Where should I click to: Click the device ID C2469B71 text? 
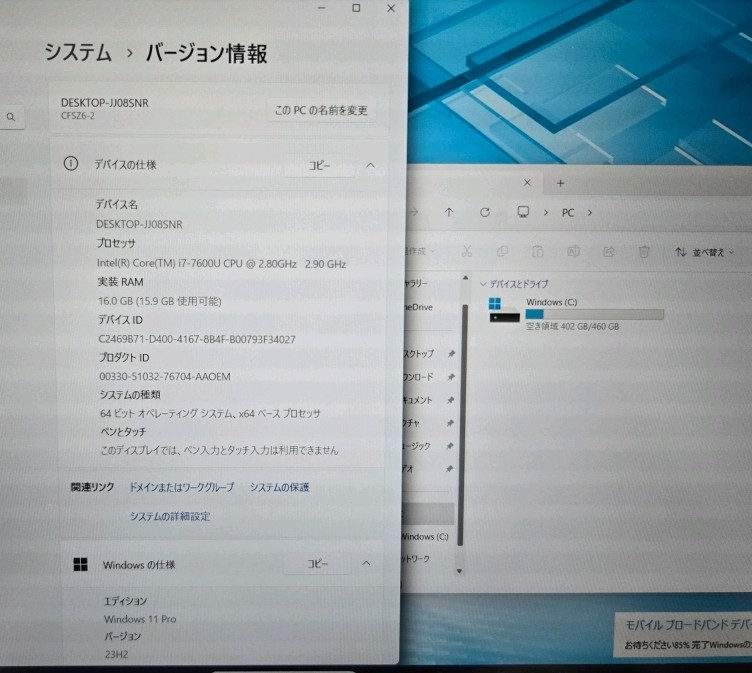(x=197, y=339)
